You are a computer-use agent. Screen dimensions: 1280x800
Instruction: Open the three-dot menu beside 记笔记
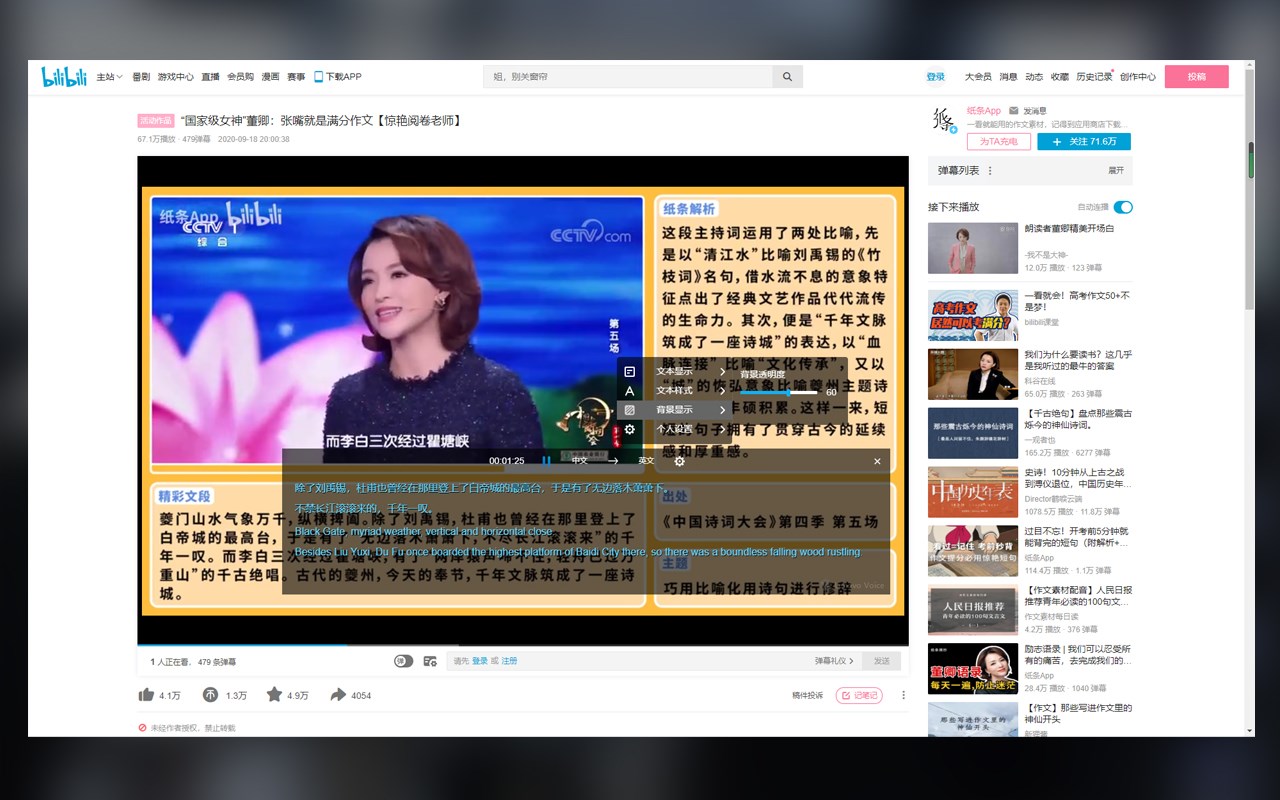point(903,695)
